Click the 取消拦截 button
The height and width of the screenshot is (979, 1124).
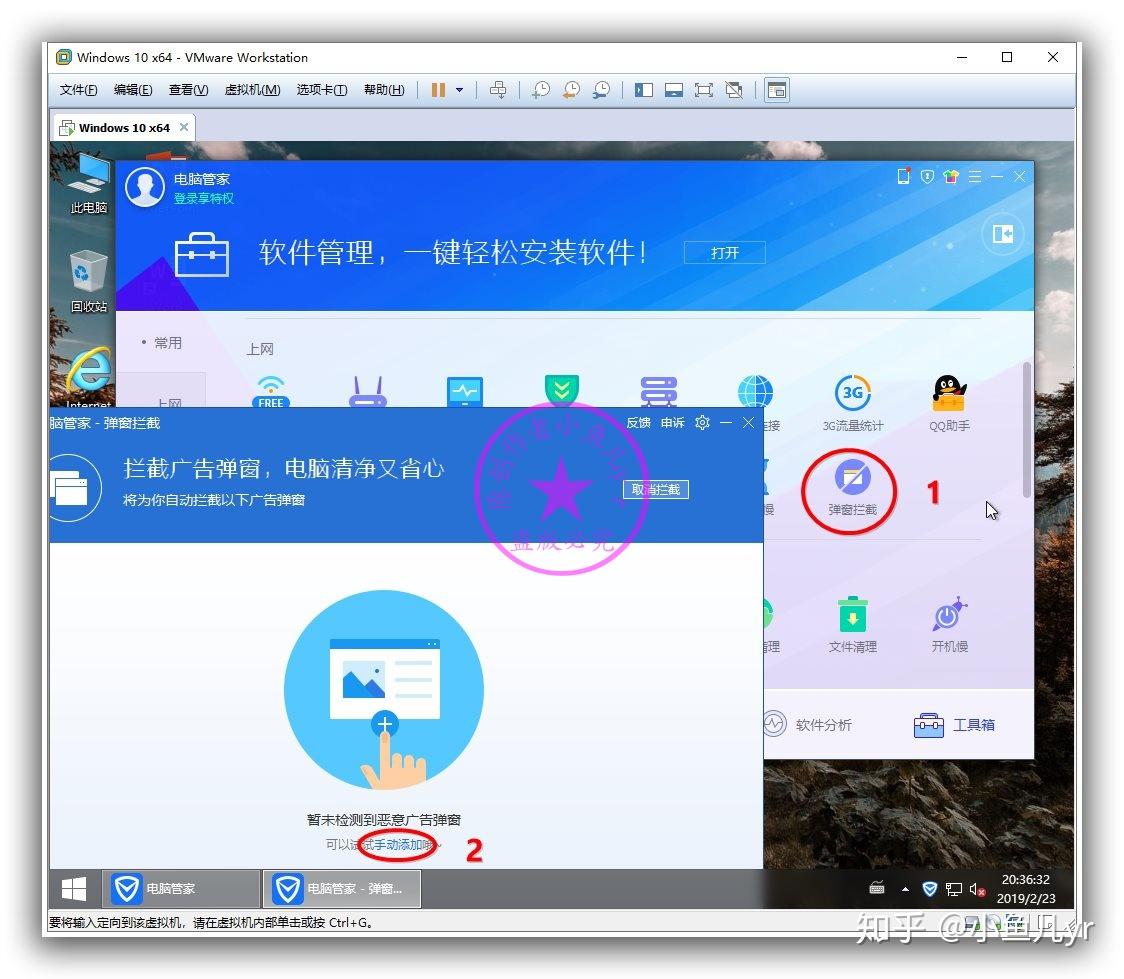(655, 490)
